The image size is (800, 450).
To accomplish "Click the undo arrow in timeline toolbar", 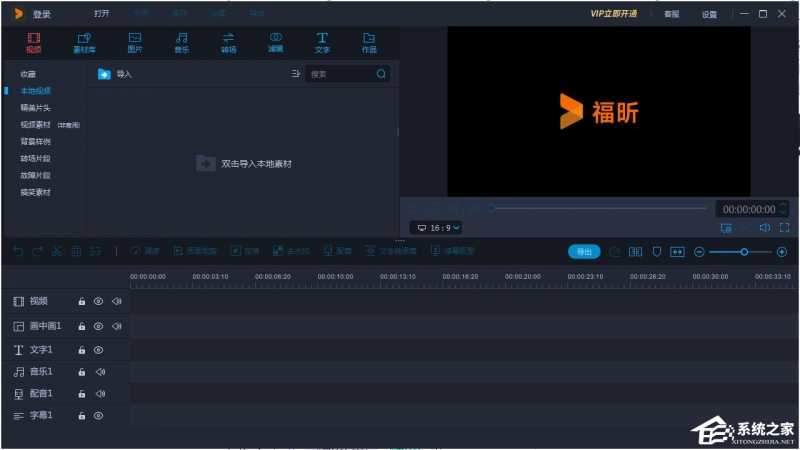I will pos(18,251).
